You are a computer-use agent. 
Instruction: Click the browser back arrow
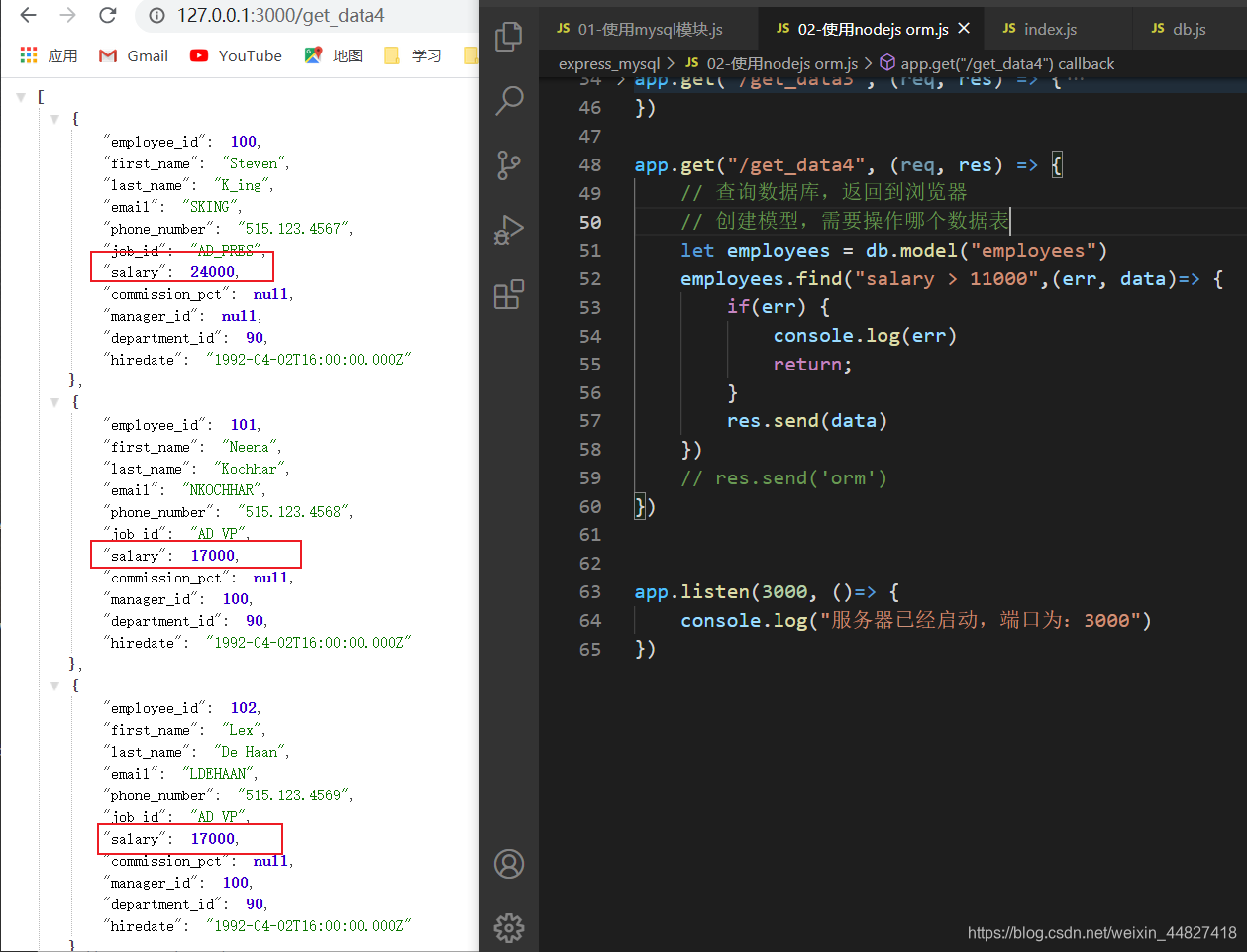(28, 15)
